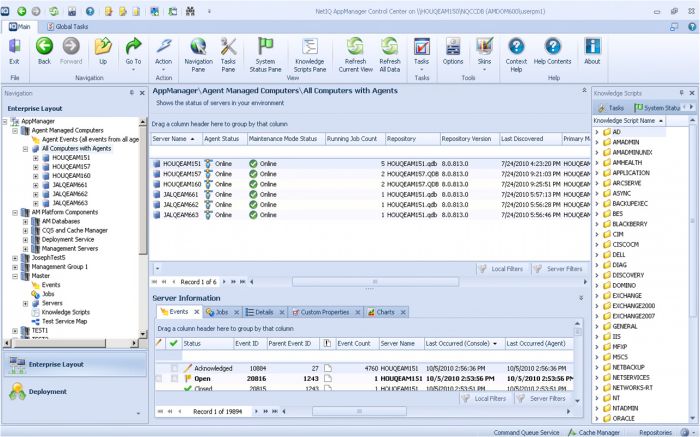Switch to the Global Tasks ribbon tab
The width and height of the screenshot is (700, 437).
point(67,27)
